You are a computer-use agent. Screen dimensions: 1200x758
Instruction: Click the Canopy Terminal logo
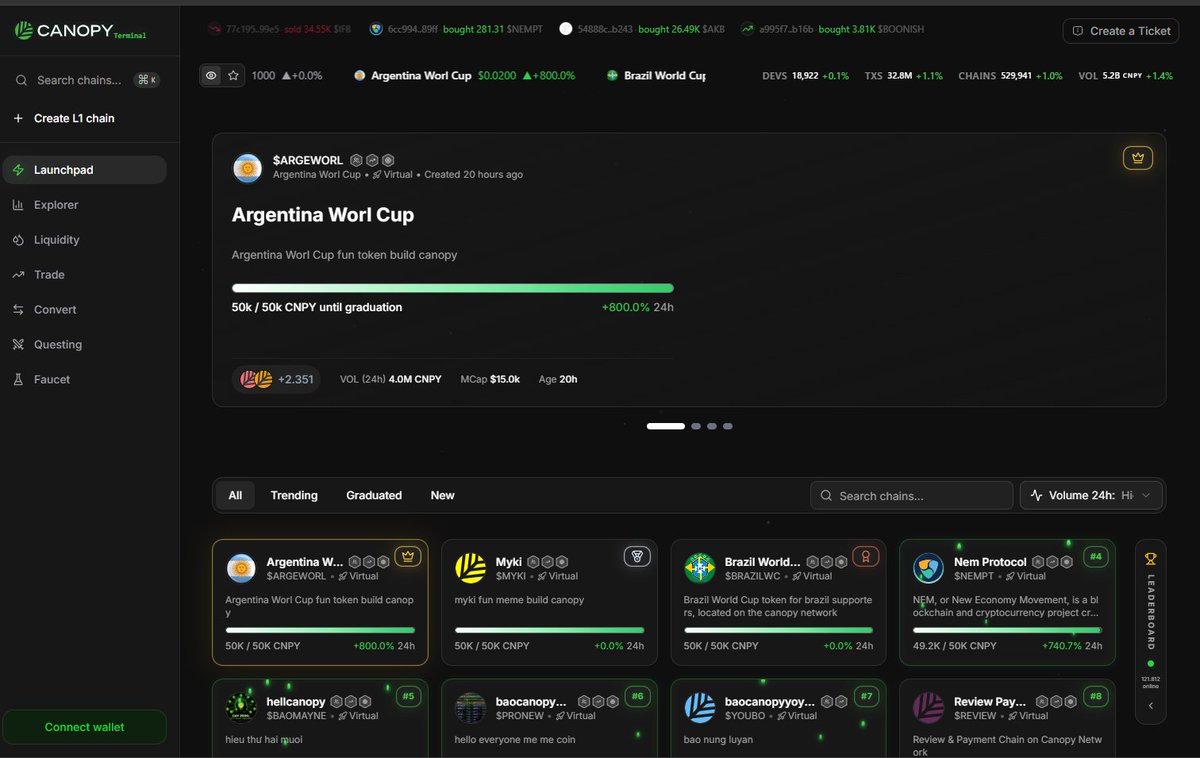tap(80, 31)
